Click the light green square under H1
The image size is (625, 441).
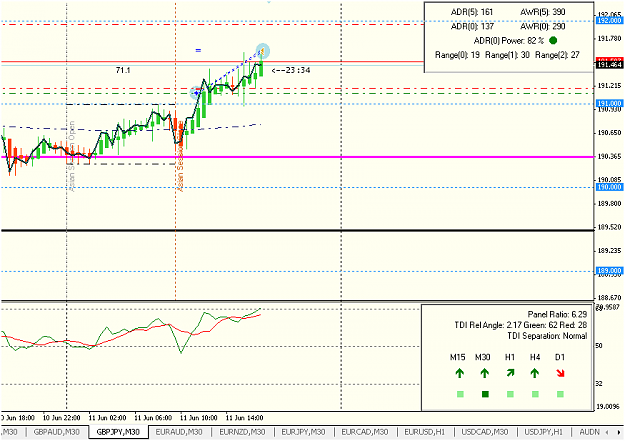coord(510,394)
